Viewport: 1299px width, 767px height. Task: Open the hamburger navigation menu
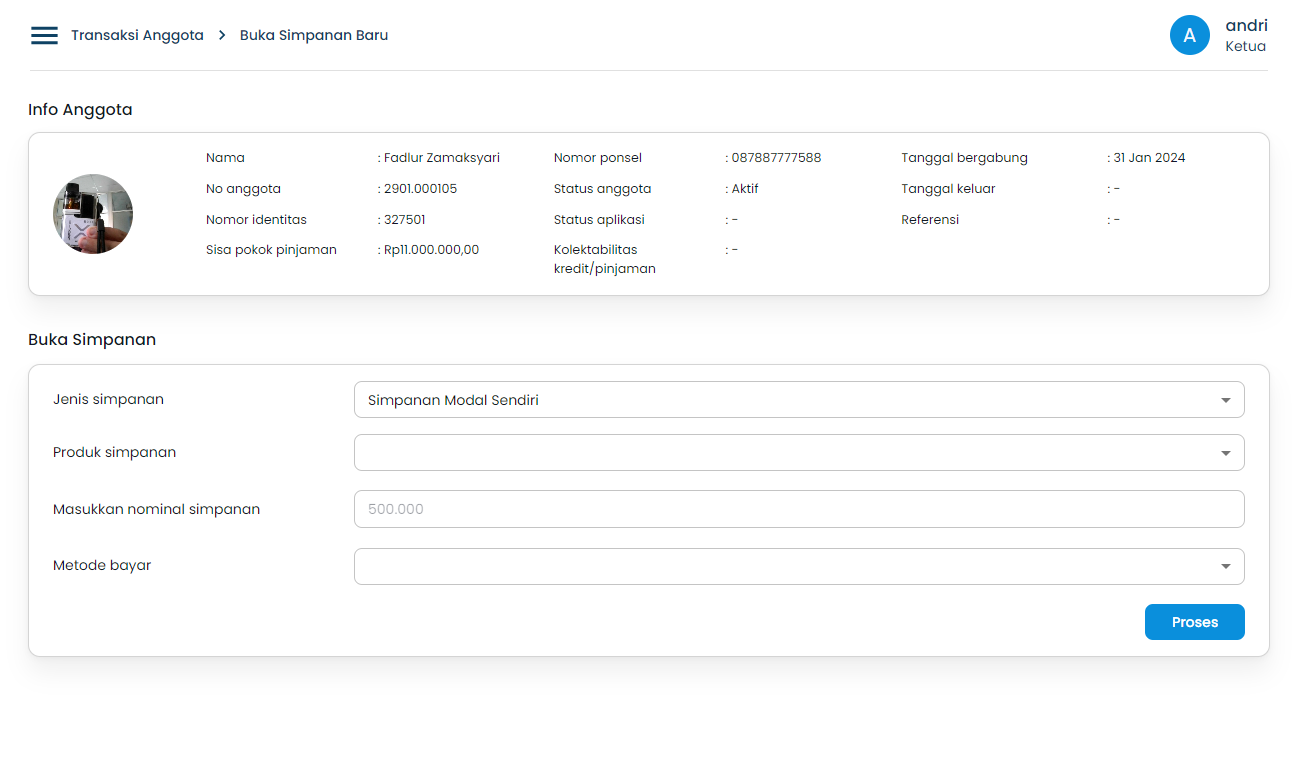click(x=44, y=35)
